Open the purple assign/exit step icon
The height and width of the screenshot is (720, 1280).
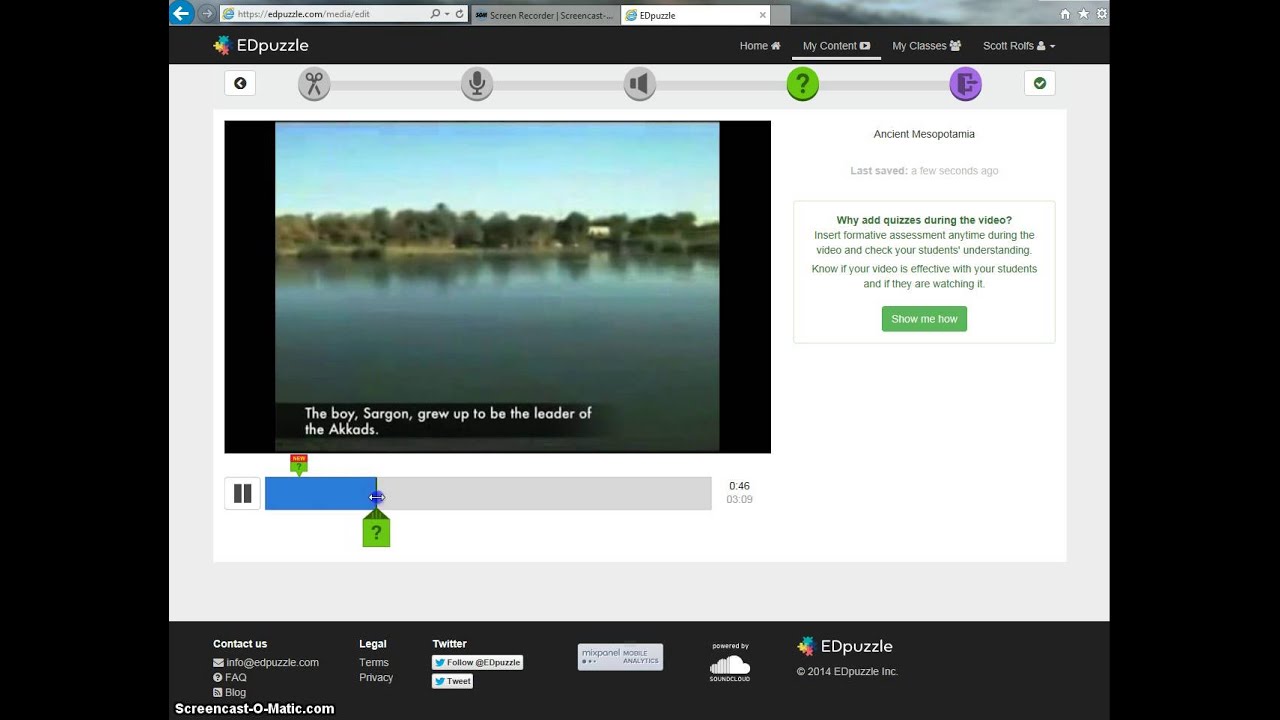click(x=965, y=84)
